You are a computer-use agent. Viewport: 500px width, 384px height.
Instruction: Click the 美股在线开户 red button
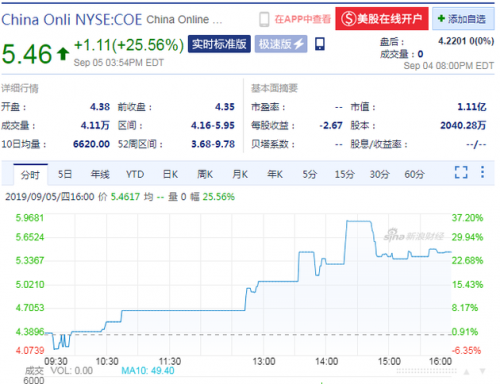coord(382,19)
